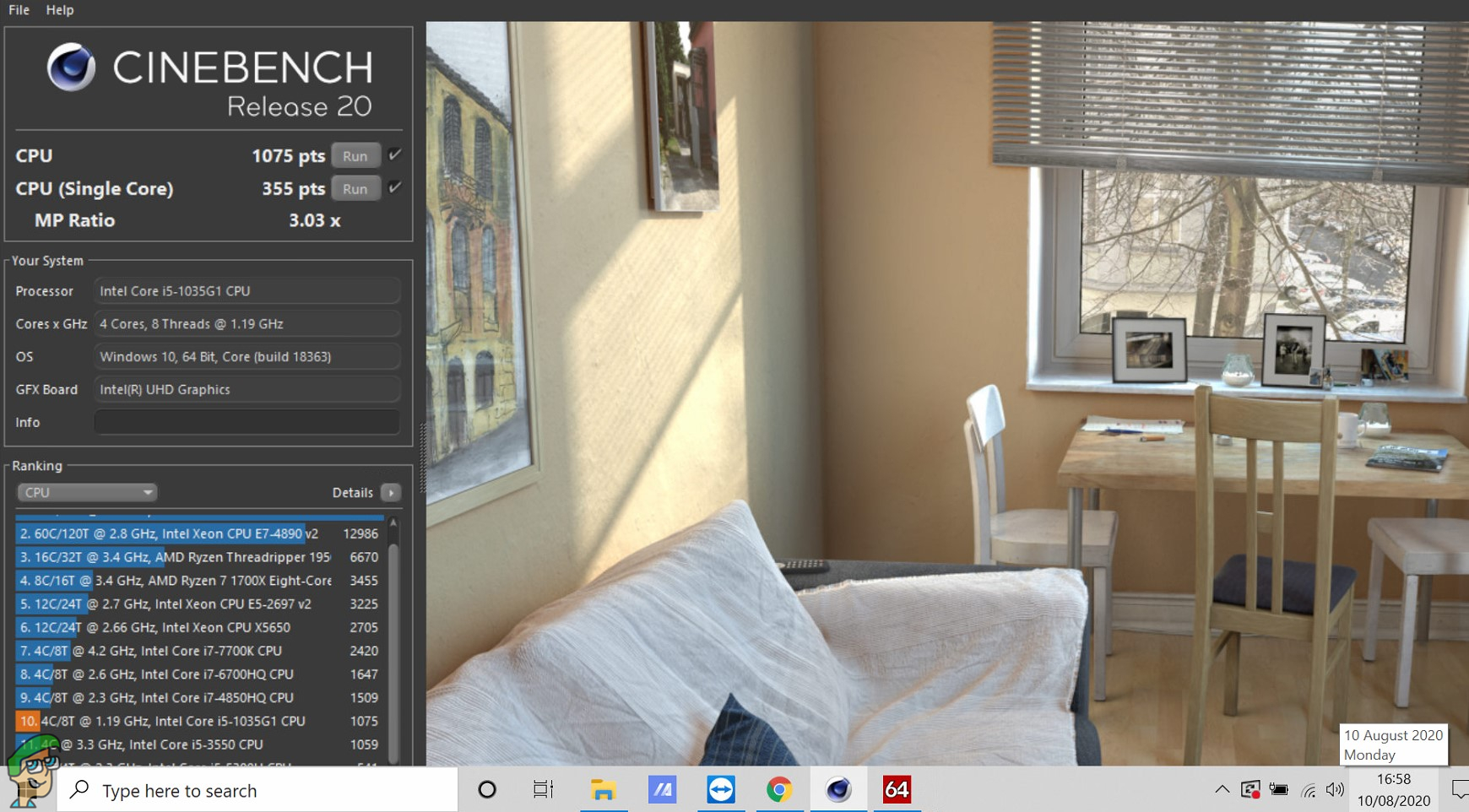Image resolution: width=1469 pixels, height=812 pixels.
Task: Click the Info input field
Action: (x=247, y=422)
